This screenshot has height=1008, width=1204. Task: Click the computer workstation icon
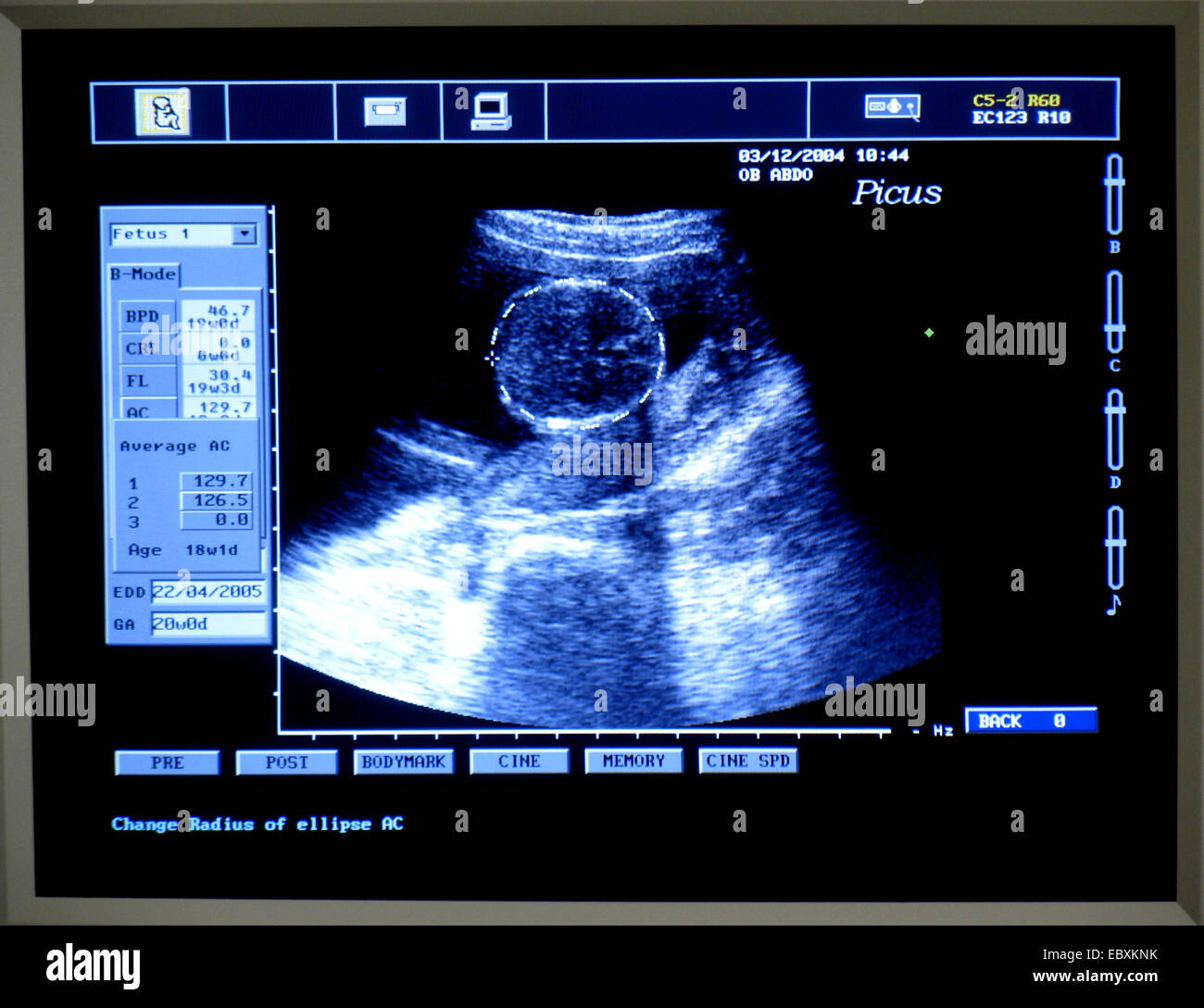(x=491, y=111)
